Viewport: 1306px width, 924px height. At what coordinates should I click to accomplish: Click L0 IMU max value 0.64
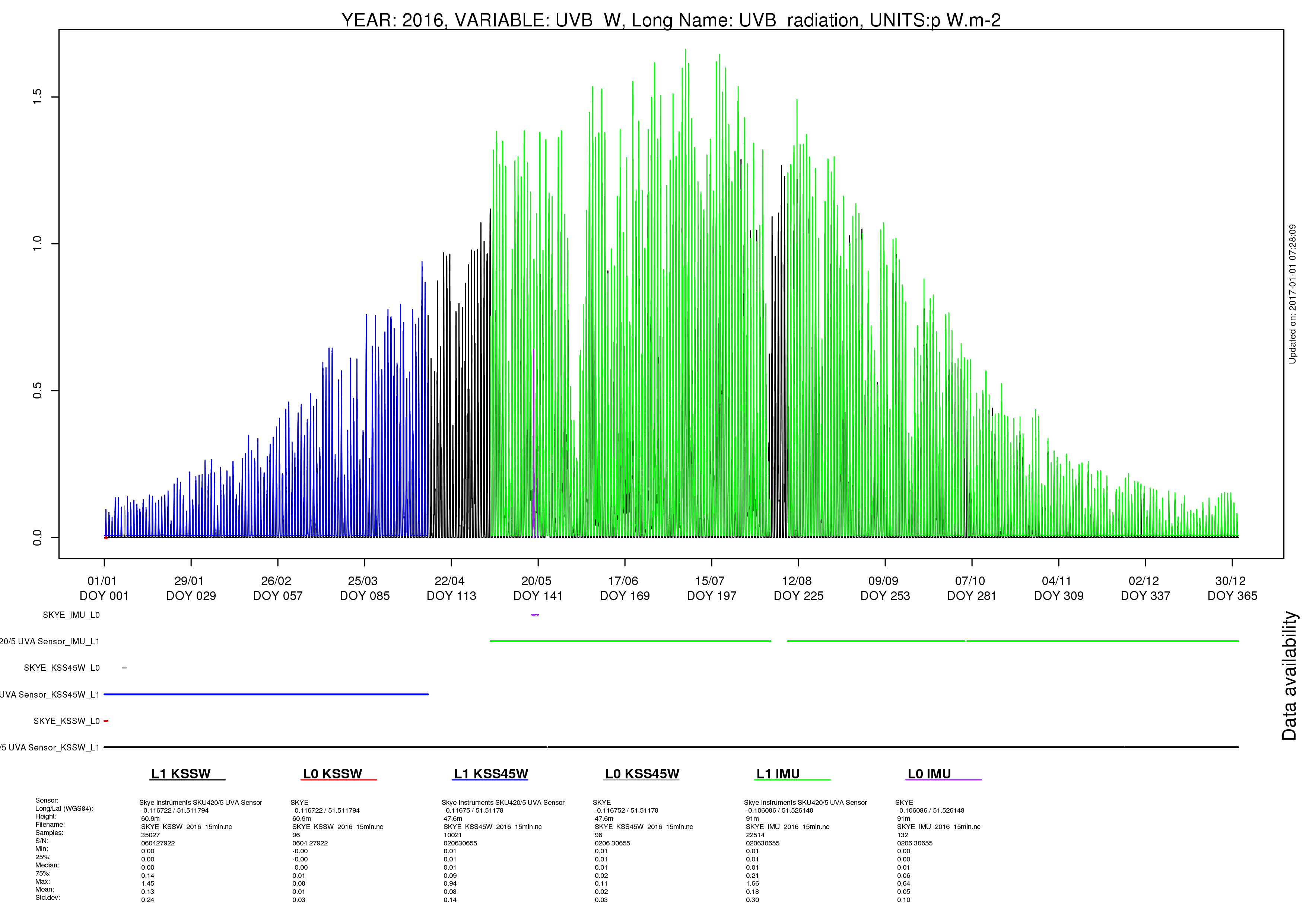903,884
